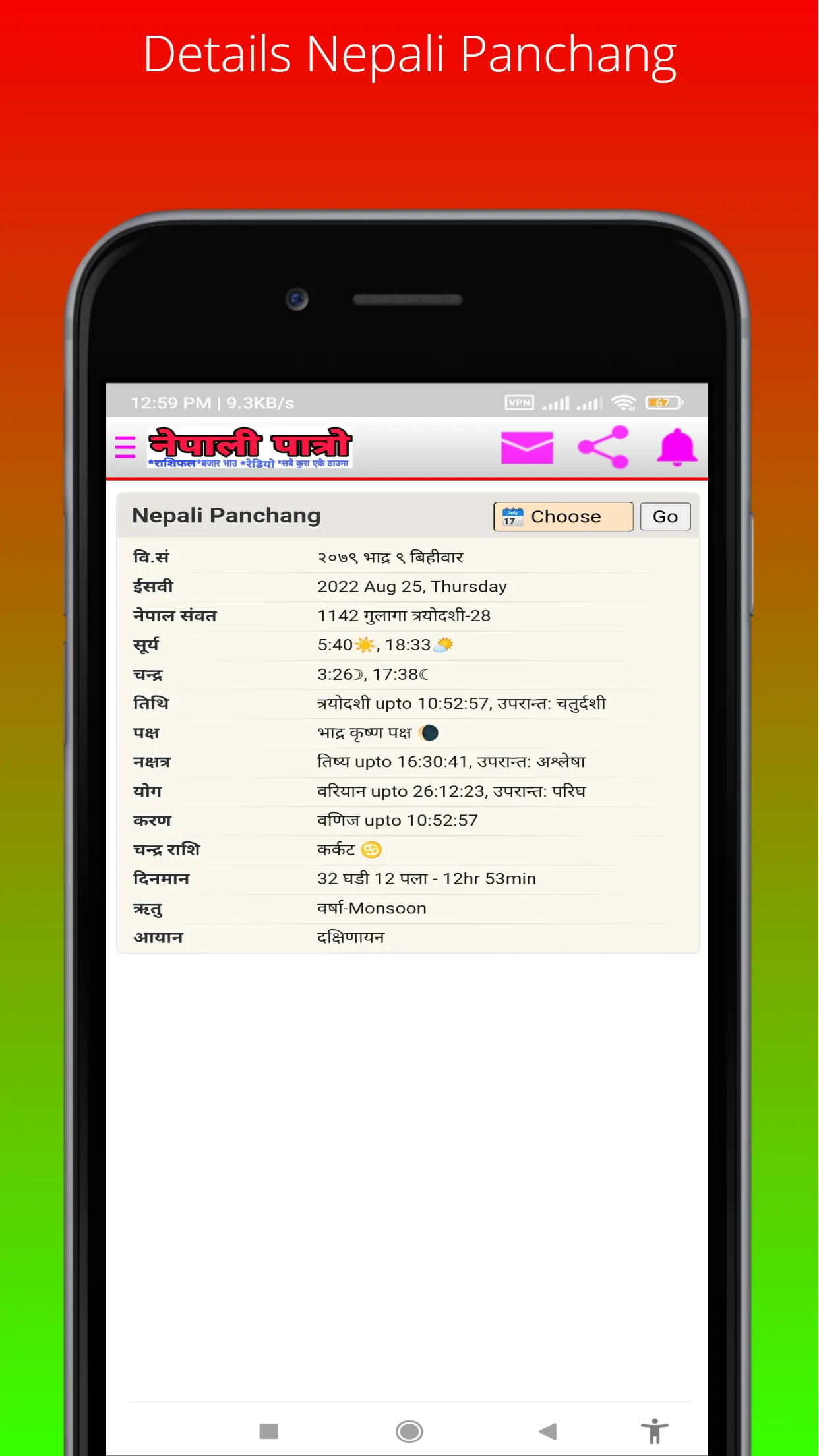
Task: Select 'कर्कट' moon sign text
Action: pyautogui.click(x=336, y=849)
